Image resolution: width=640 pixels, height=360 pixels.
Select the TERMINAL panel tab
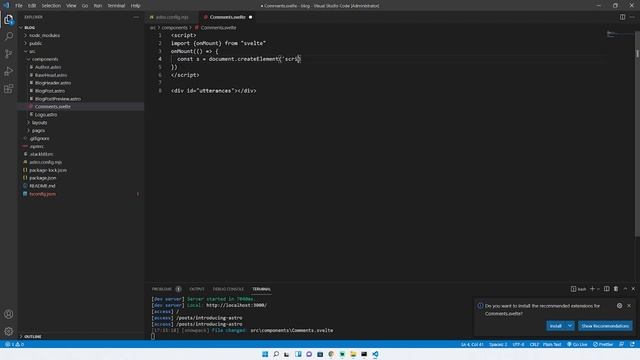(x=261, y=289)
